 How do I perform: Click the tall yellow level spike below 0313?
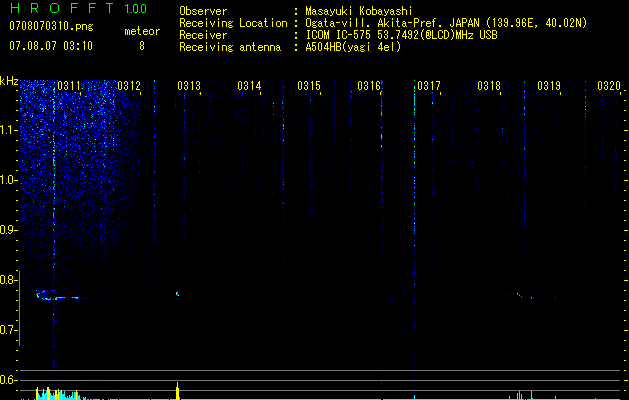click(177, 391)
